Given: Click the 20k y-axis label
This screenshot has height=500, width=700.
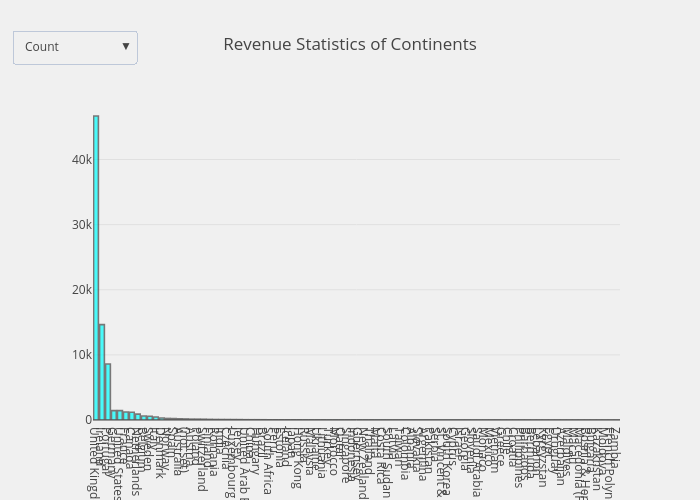Looking at the screenshot, I should tap(82, 290).
